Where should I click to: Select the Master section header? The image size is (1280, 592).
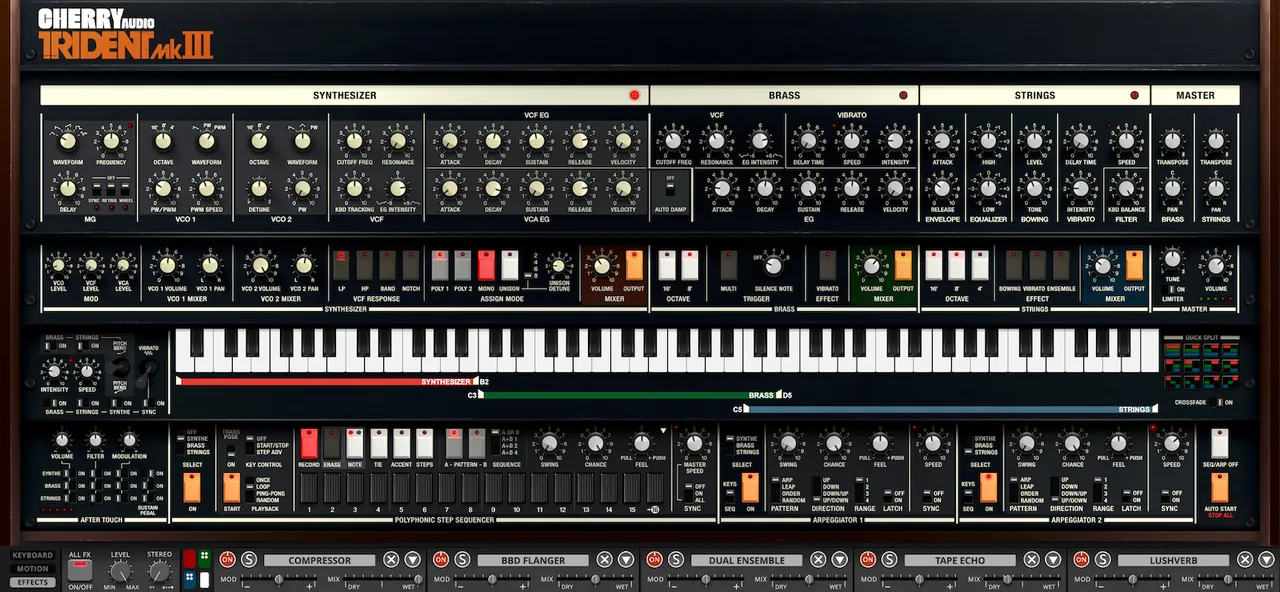coord(1195,96)
